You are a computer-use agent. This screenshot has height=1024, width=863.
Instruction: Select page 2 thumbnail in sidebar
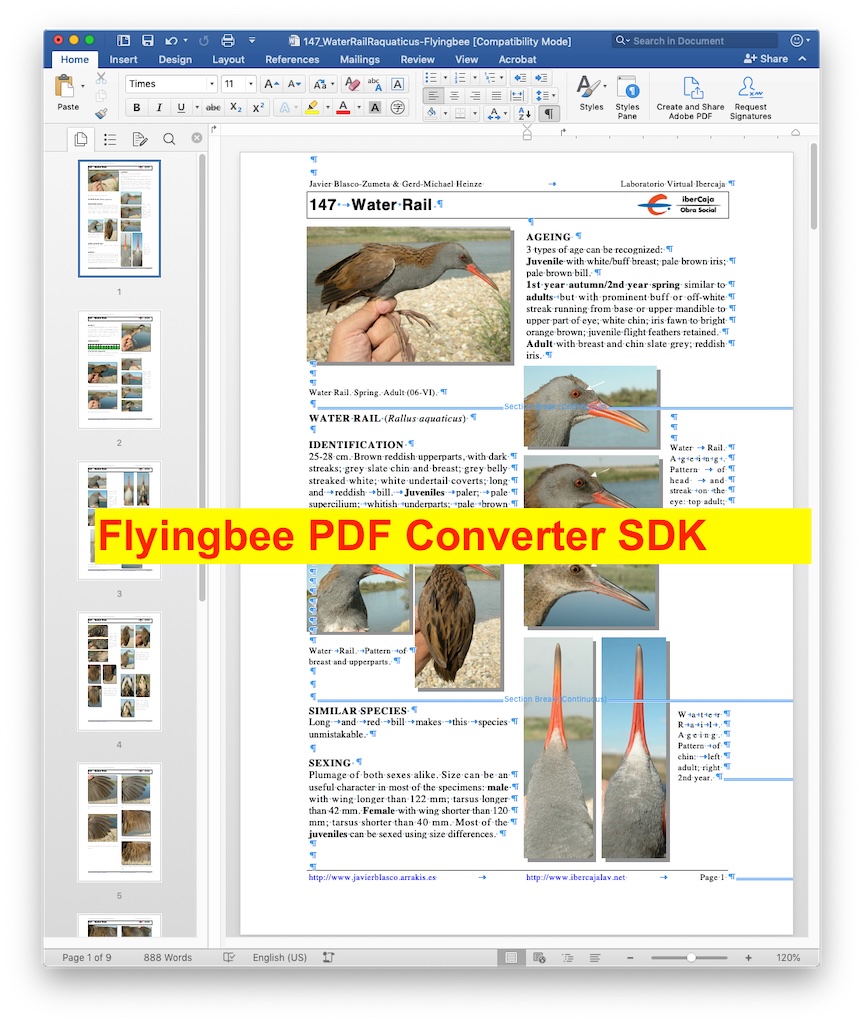[119, 369]
